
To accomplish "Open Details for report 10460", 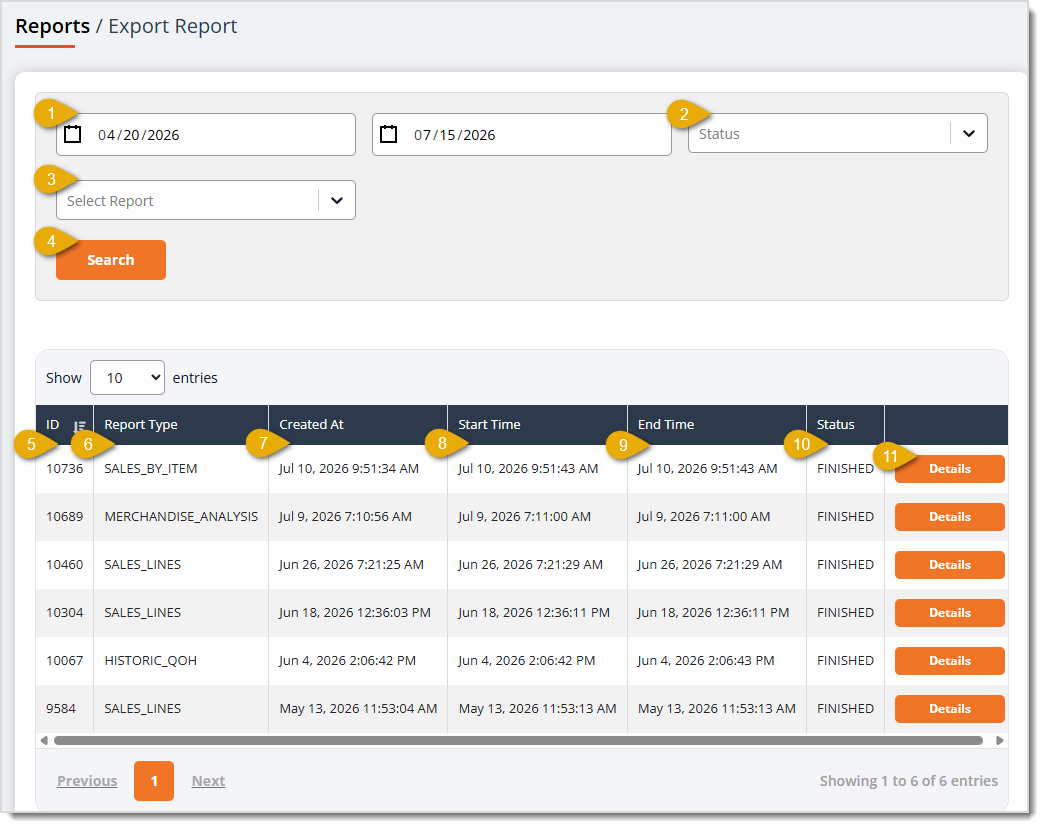I will click(x=949, y=565).
